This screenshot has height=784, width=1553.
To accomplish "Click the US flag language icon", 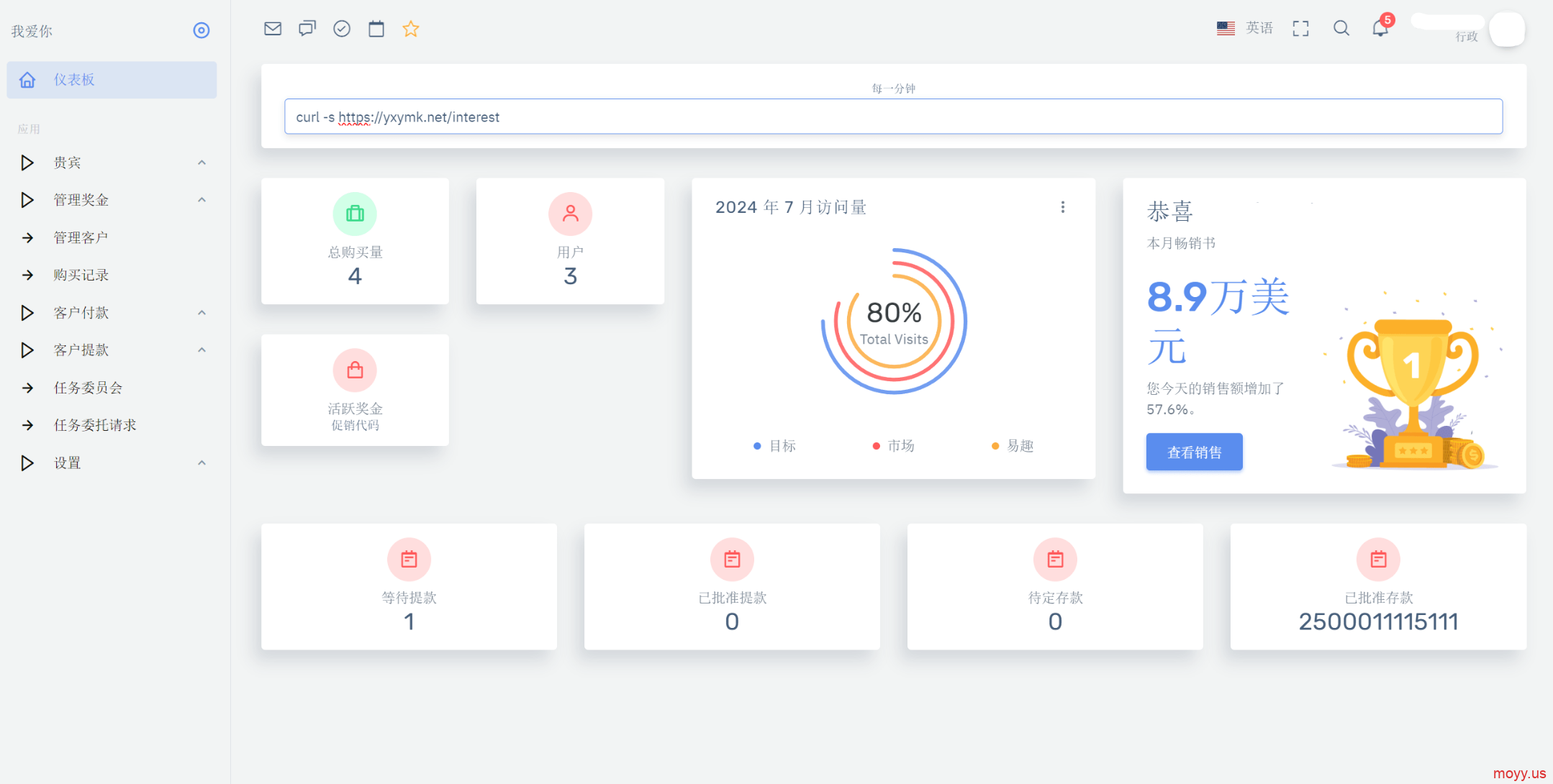I will click(1226, 28).
